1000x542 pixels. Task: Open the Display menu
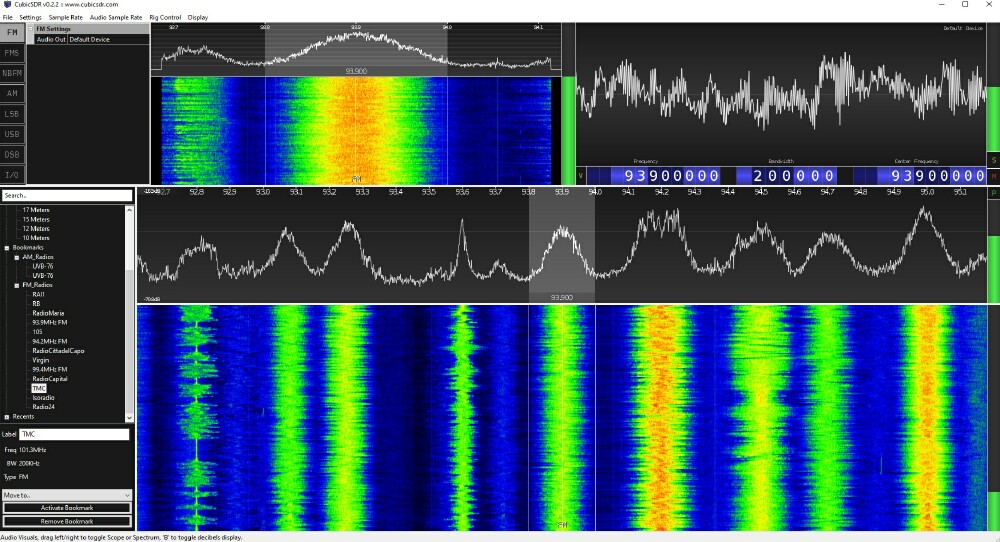[x=198, y=17]
